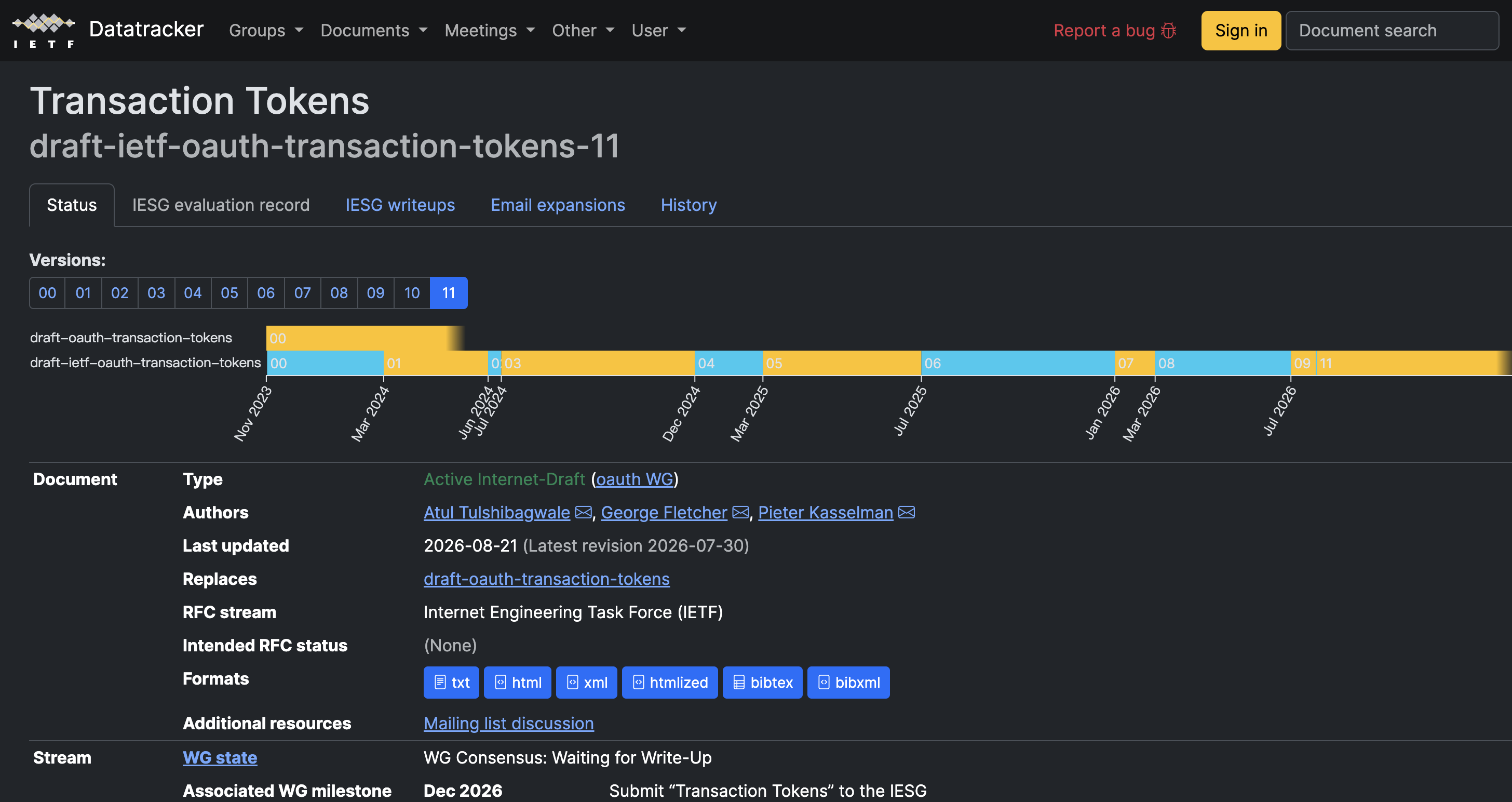
Task: Switch to the Status tab
Action: pos(72,205)
